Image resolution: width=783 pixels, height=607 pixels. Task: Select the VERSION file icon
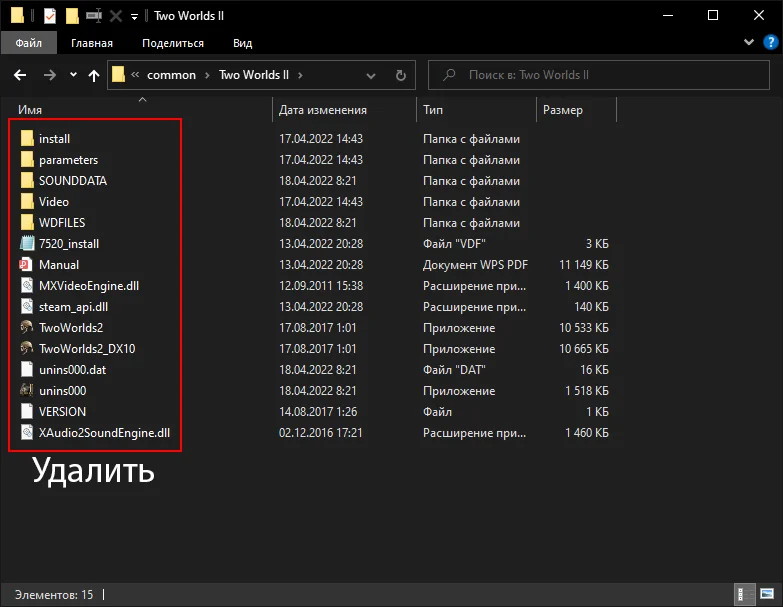point(27,411)
